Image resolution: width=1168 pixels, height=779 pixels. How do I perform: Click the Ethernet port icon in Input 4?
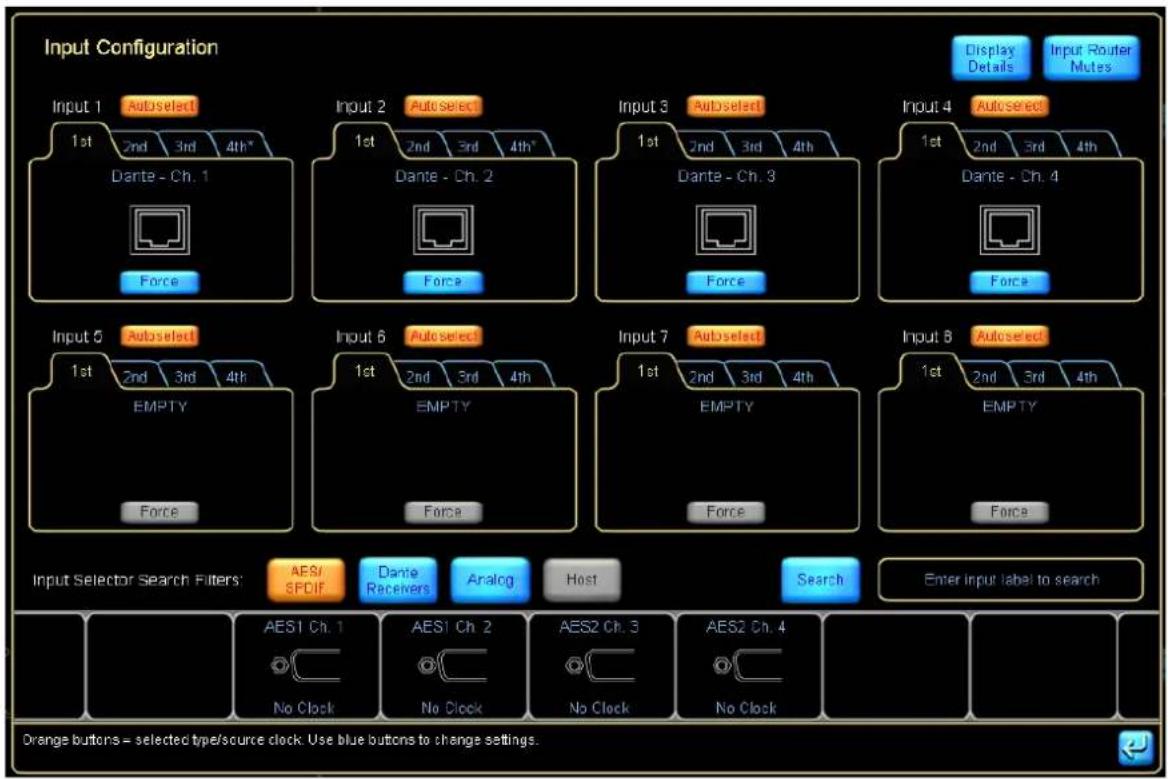pyautogui.click(x=1009, y=230)
